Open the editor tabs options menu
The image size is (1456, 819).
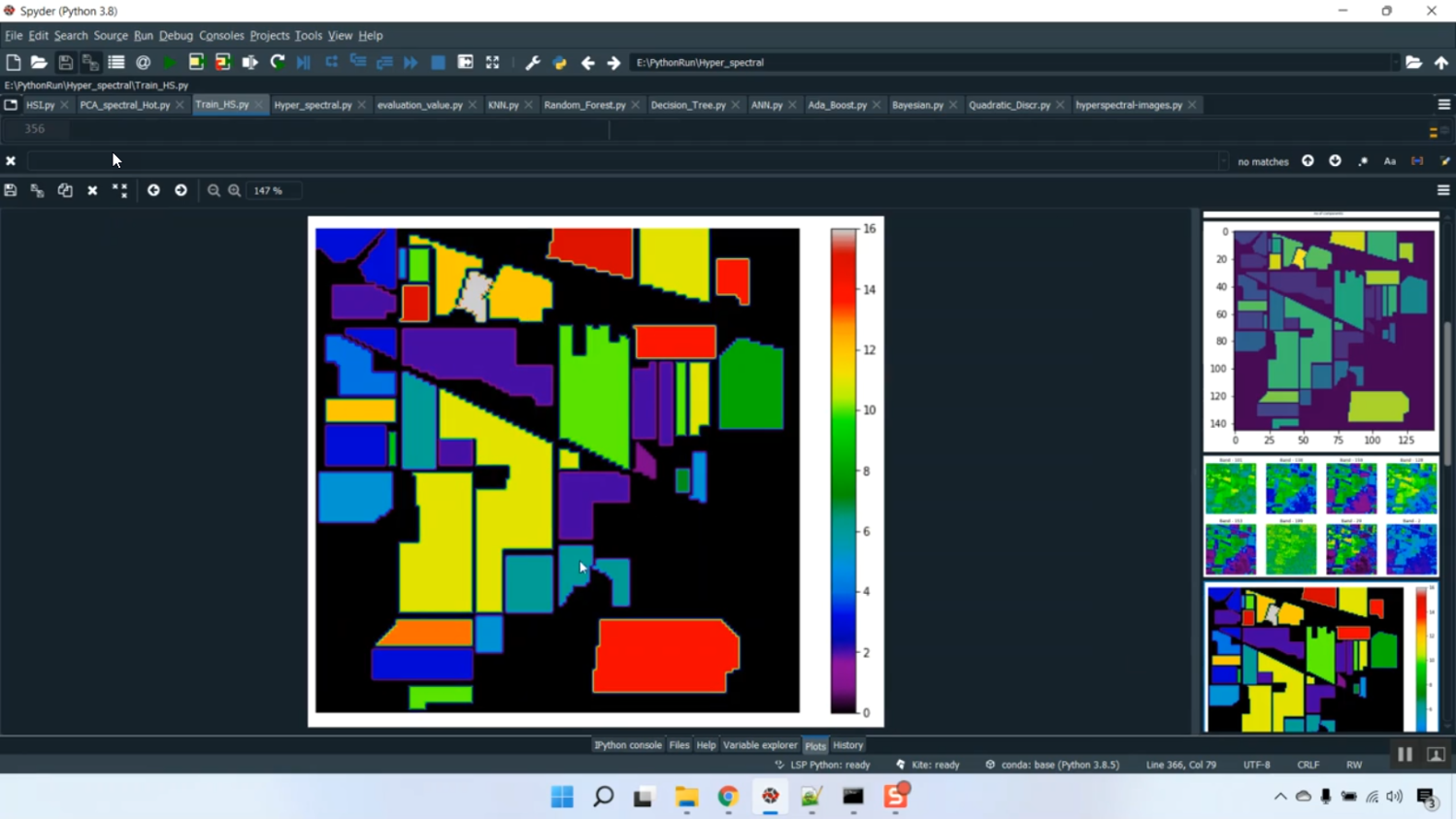[x=1444, y=105]
